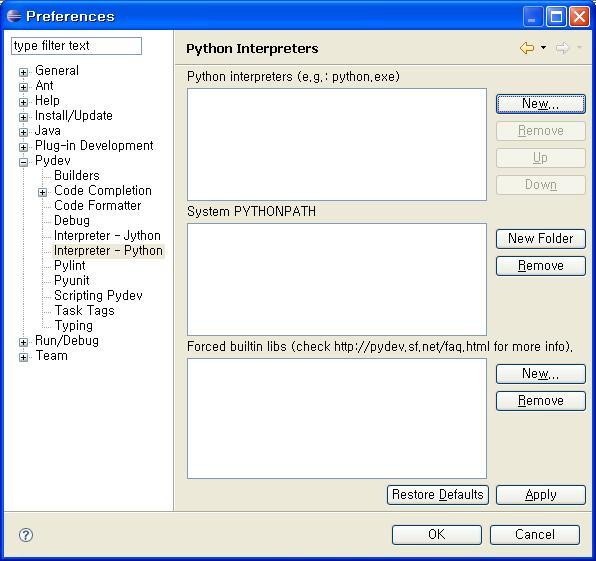
Task: Open the back history dropdown arrow
Action: tap(544, 48)
